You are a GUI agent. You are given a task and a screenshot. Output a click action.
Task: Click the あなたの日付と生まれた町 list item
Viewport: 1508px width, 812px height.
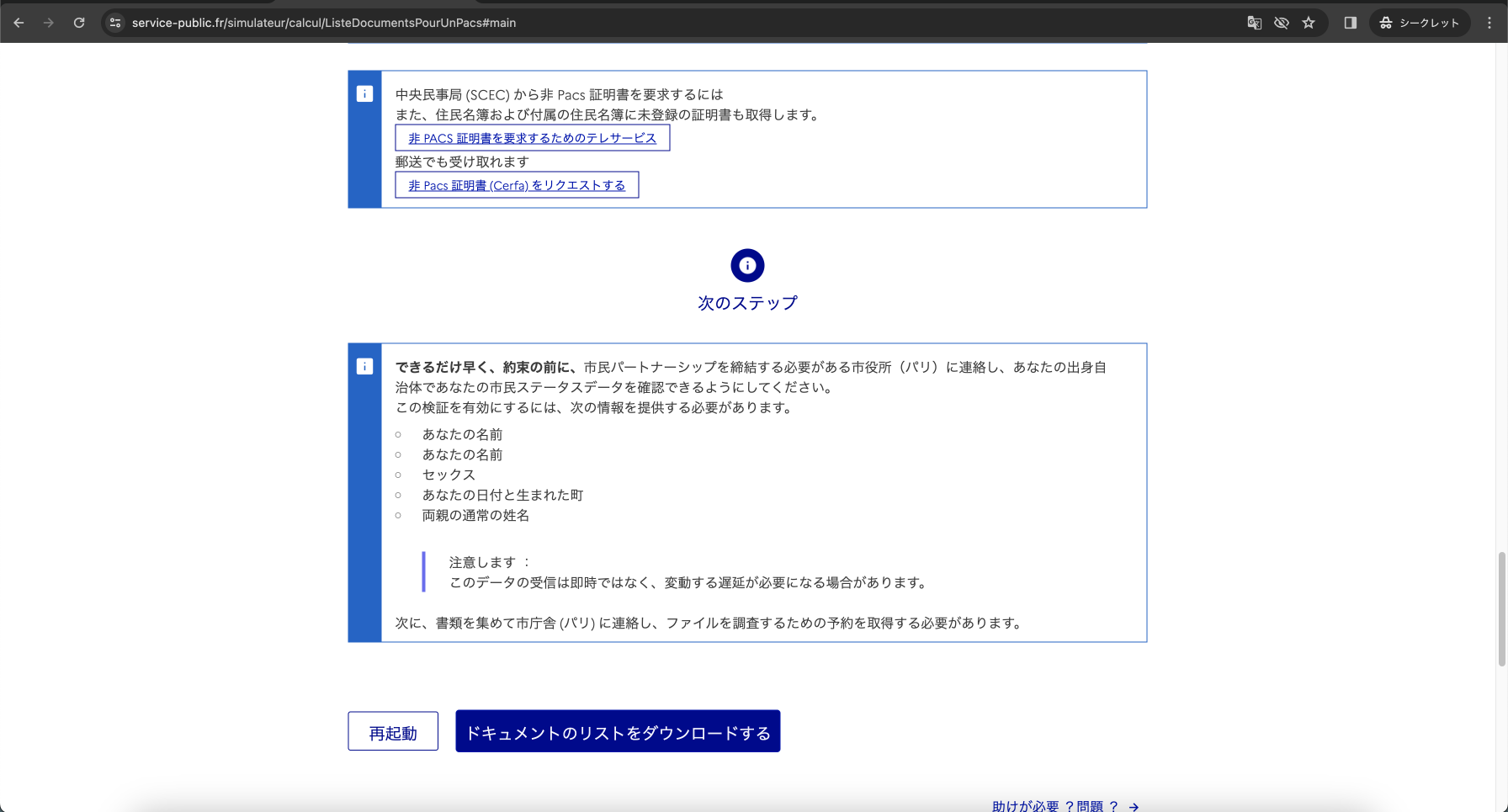[502, 495]
